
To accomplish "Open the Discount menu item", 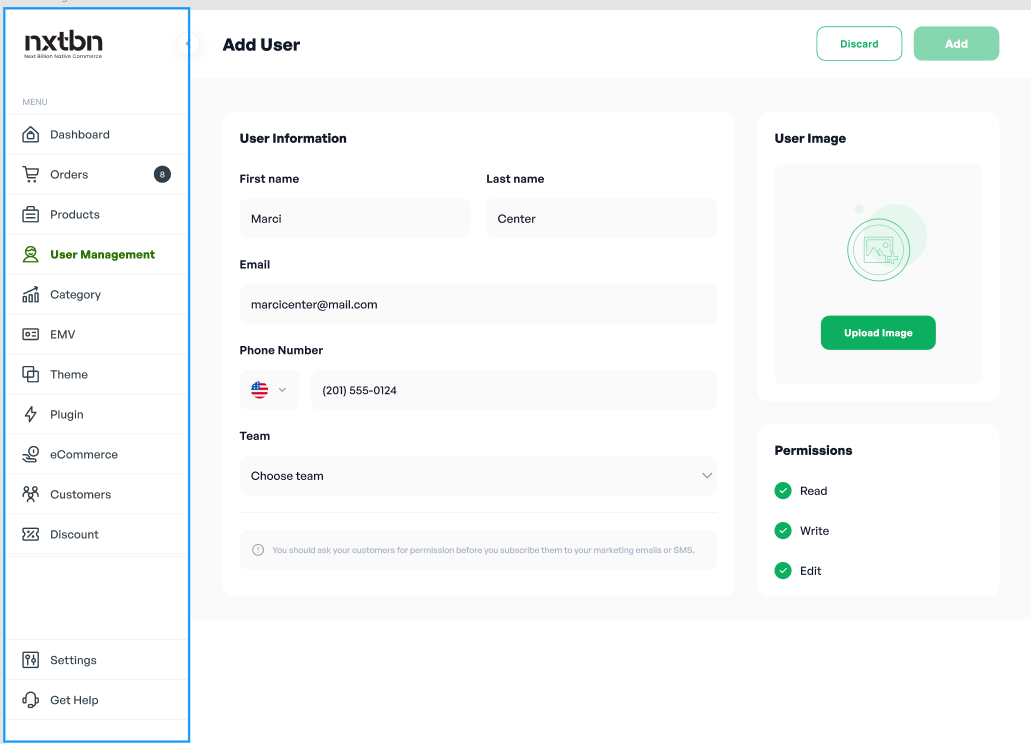I will click(x=74, y=535).
